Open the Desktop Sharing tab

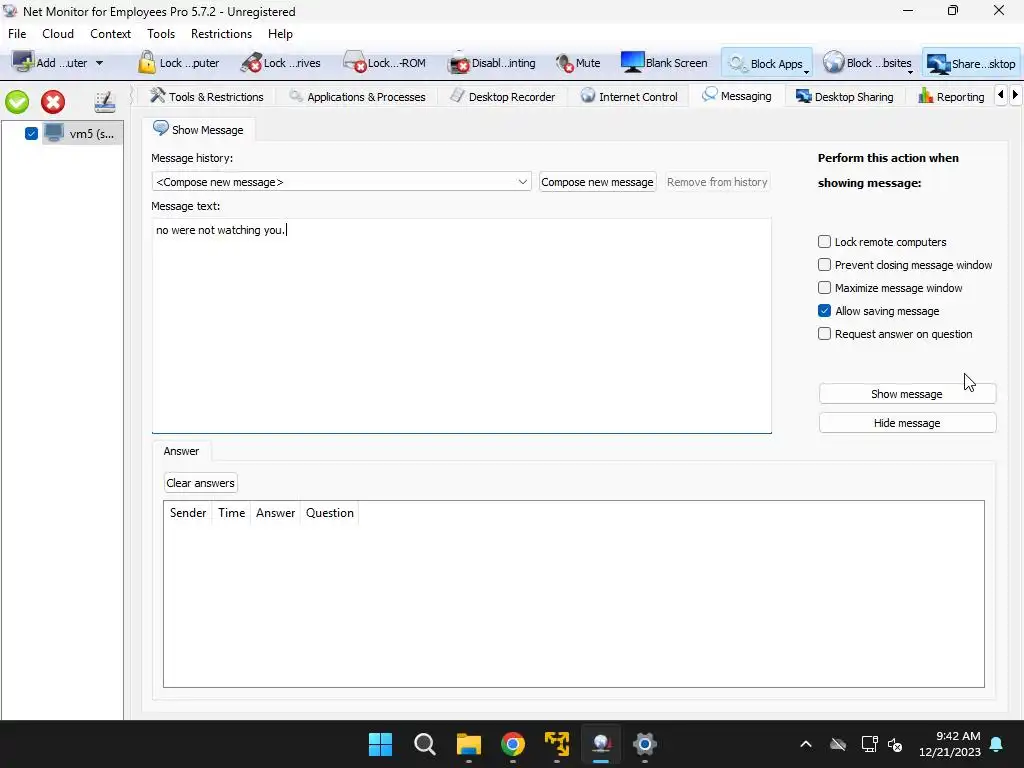[844, 97]
